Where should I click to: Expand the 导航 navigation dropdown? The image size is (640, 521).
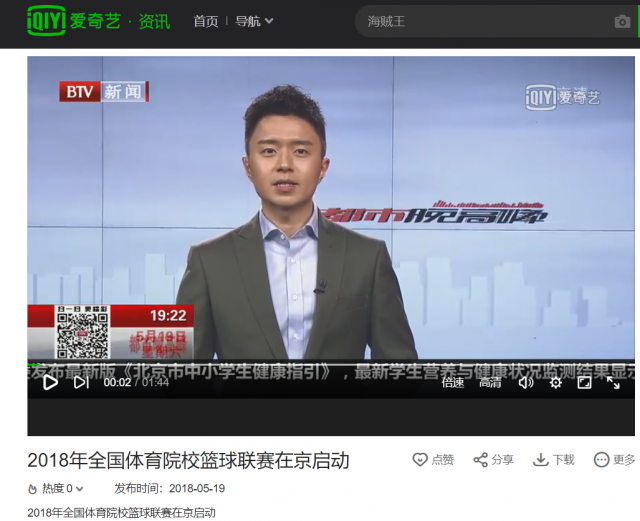[254, 21]
